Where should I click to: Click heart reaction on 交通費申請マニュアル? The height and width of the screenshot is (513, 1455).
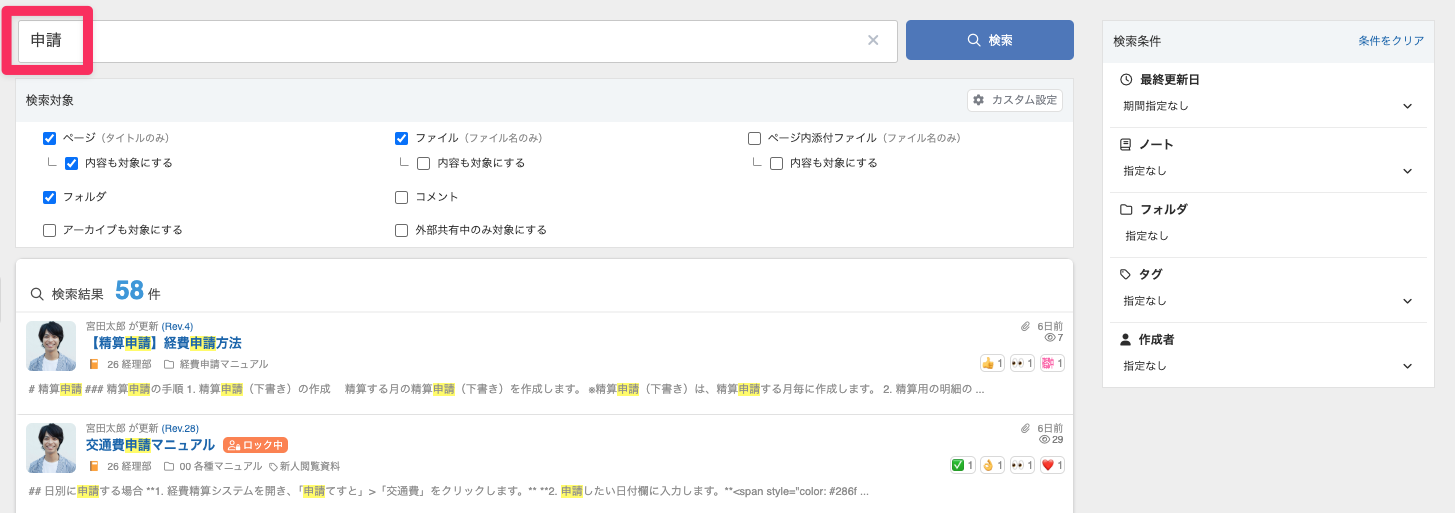click(x=1052, y=465)
